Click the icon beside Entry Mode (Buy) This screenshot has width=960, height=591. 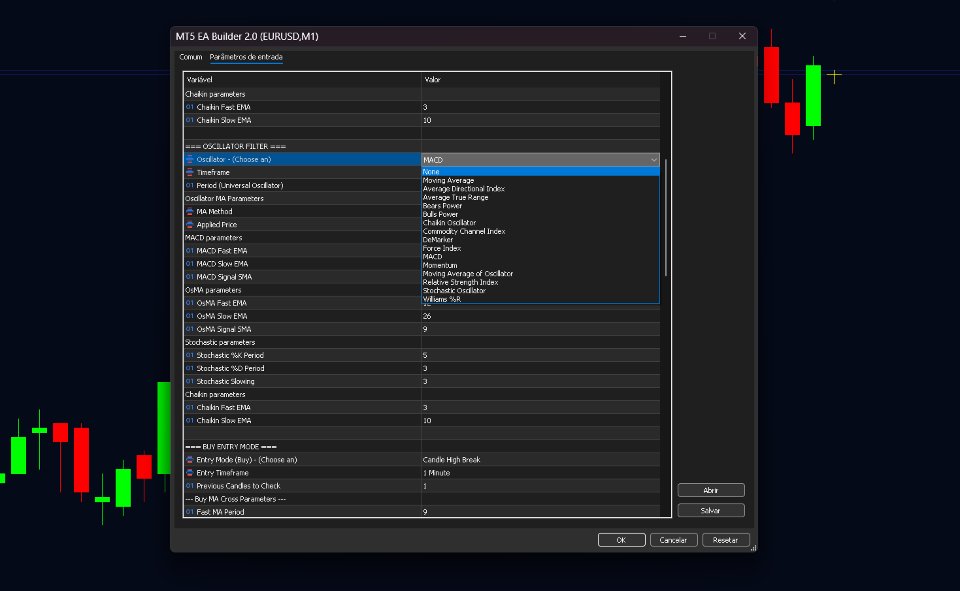190,460
